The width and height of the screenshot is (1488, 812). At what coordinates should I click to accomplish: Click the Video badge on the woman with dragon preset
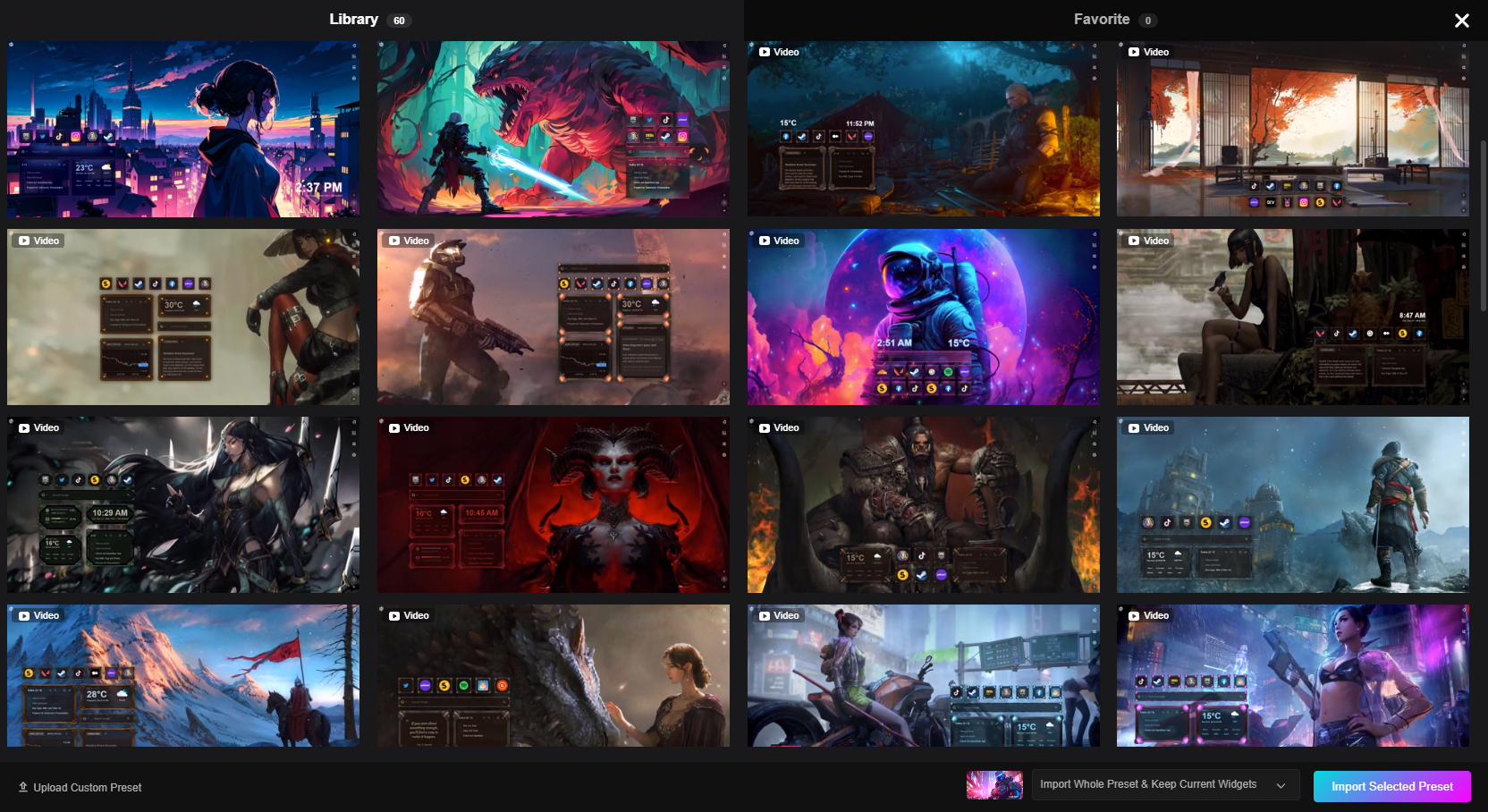point(410,615)
